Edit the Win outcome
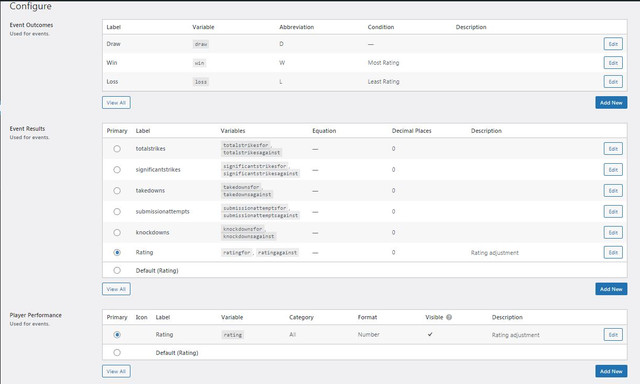The width and height of the screenshot is (640, 384). pos(613,62)
